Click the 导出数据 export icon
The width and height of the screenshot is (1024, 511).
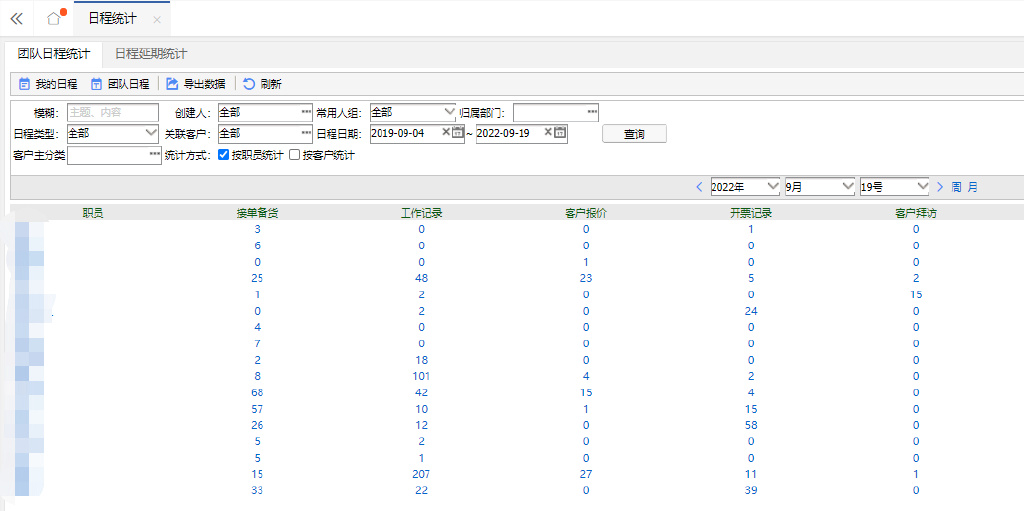(x=172, y=84)
